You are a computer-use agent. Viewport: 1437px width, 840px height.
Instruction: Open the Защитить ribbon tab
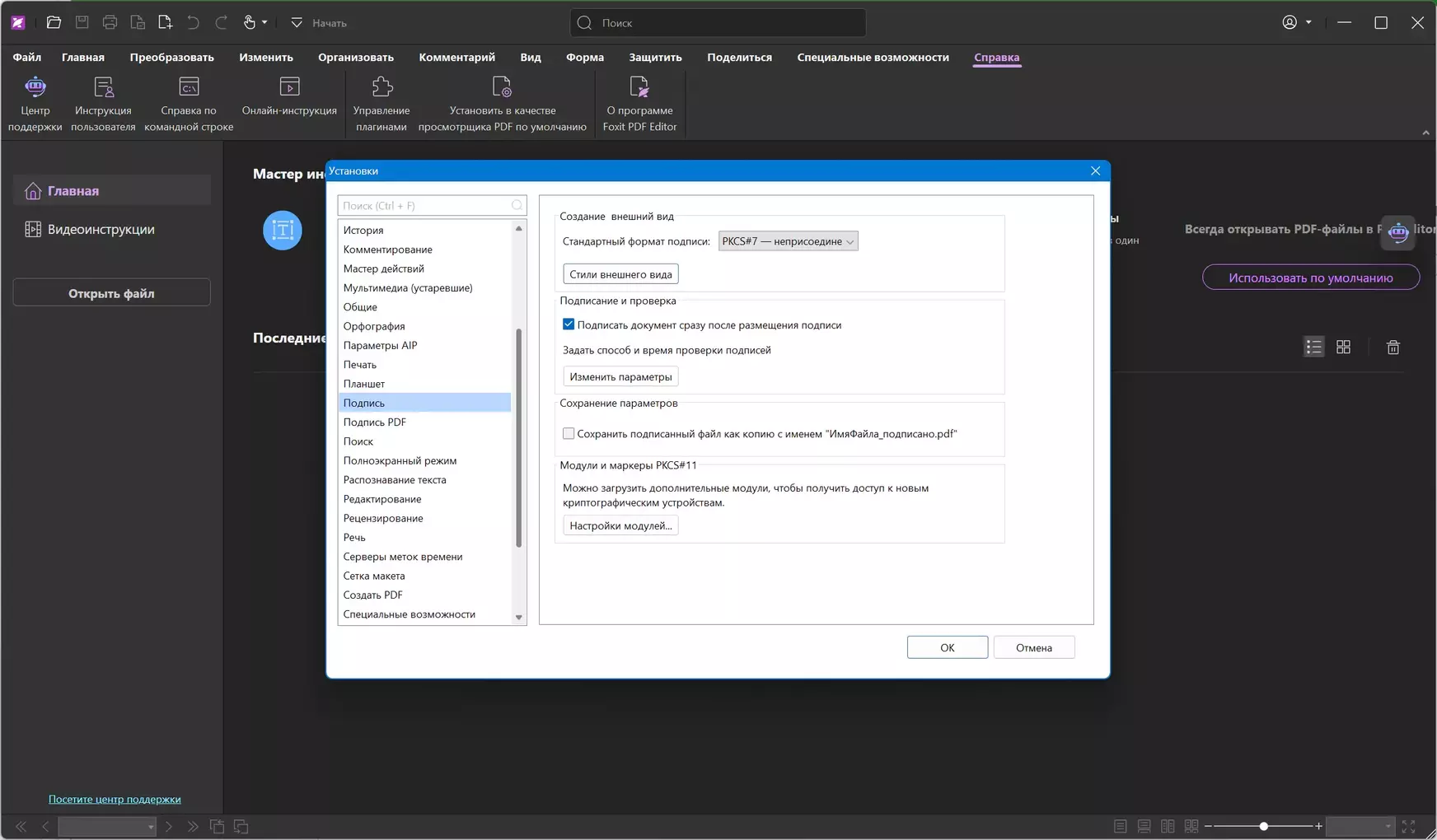point(655,58)
